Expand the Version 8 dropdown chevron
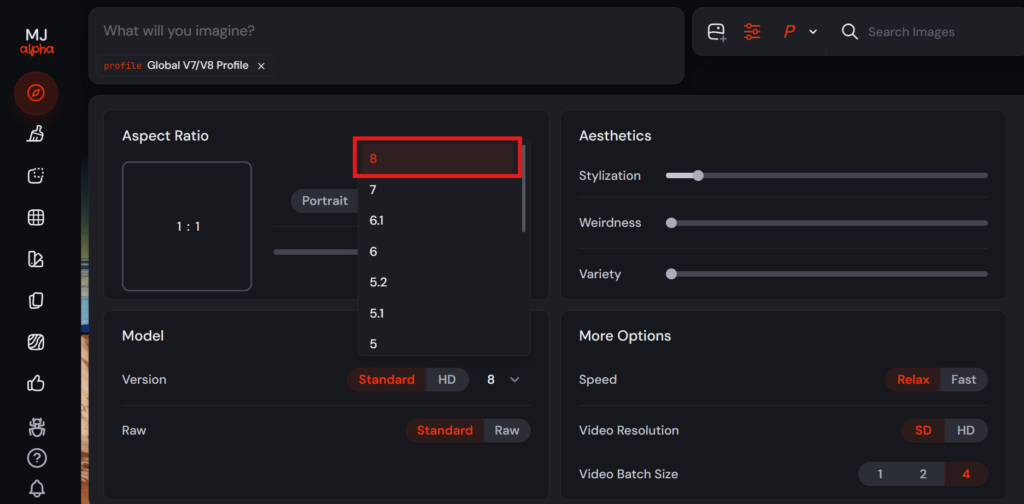 pyautogui.click(x=515, y=380)
